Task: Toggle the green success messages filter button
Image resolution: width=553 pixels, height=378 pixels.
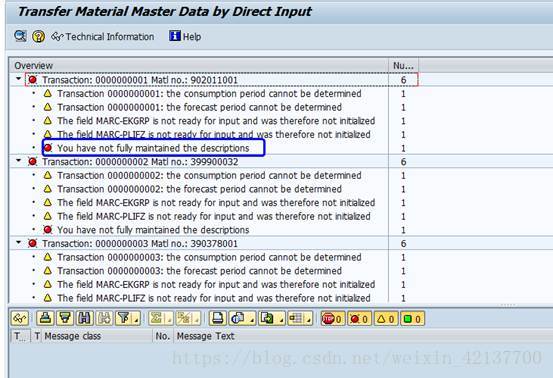Action: [x=412, y=319]
